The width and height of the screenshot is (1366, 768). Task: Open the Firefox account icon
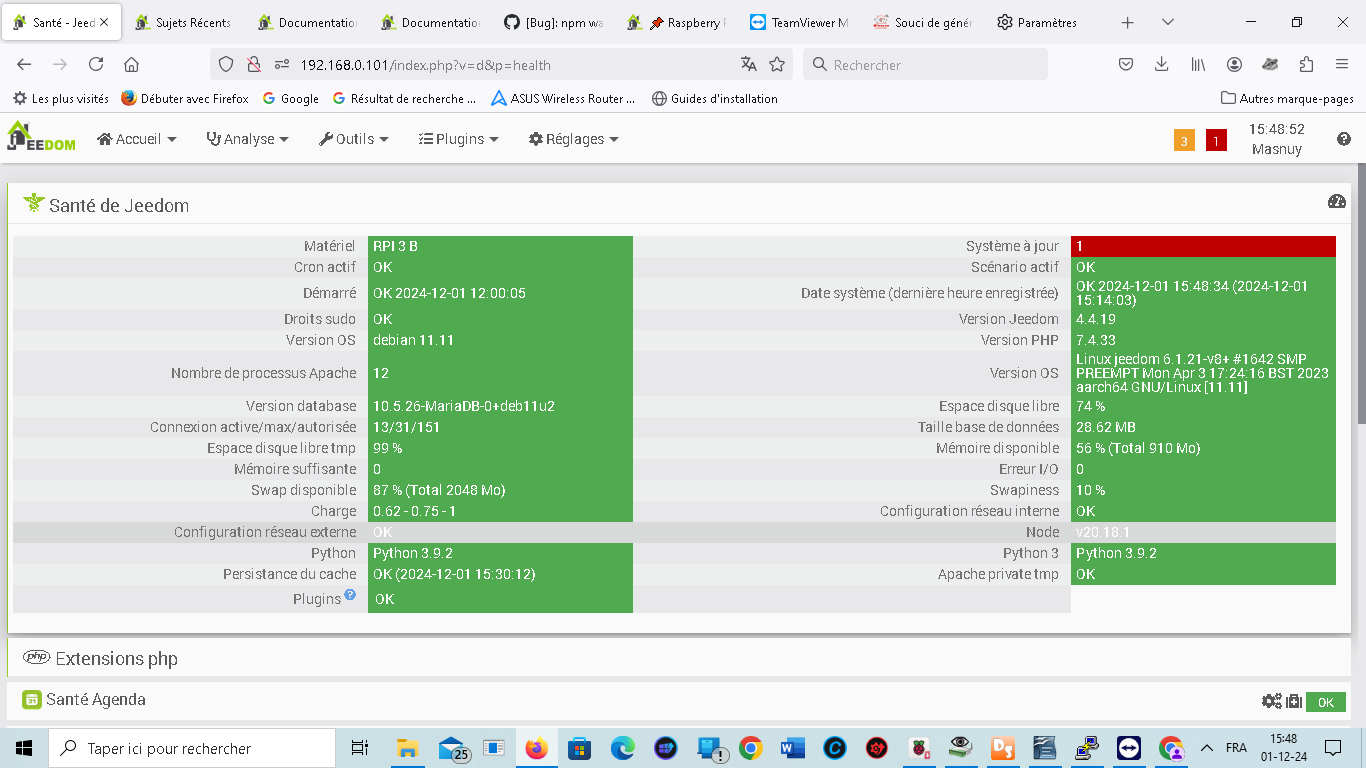(x=1234, y=65)
